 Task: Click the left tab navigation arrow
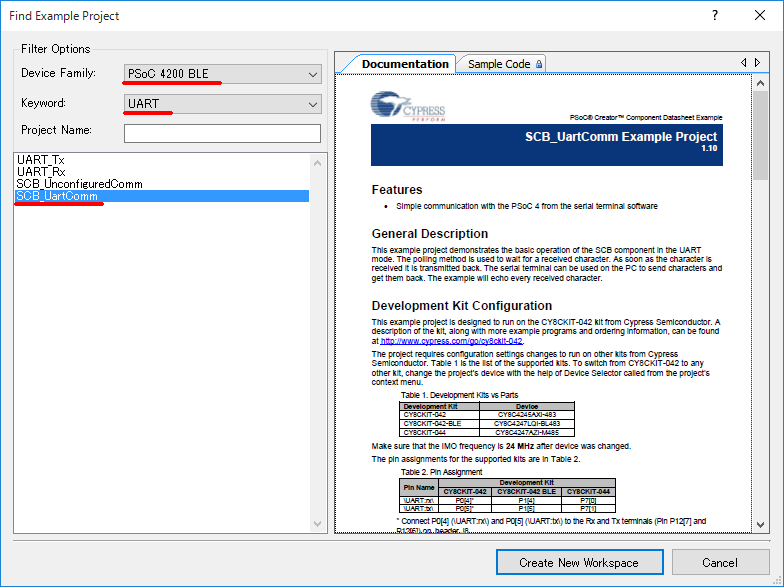pyautogui.click(x=744, y=62)
